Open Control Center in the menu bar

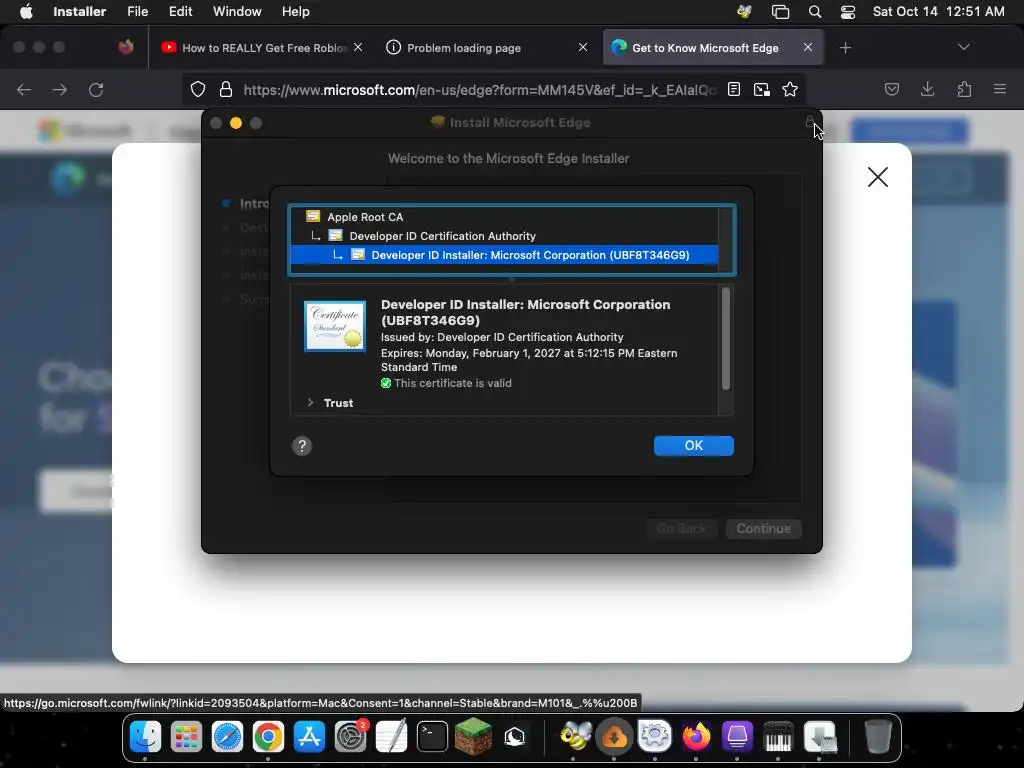(848, 12)
